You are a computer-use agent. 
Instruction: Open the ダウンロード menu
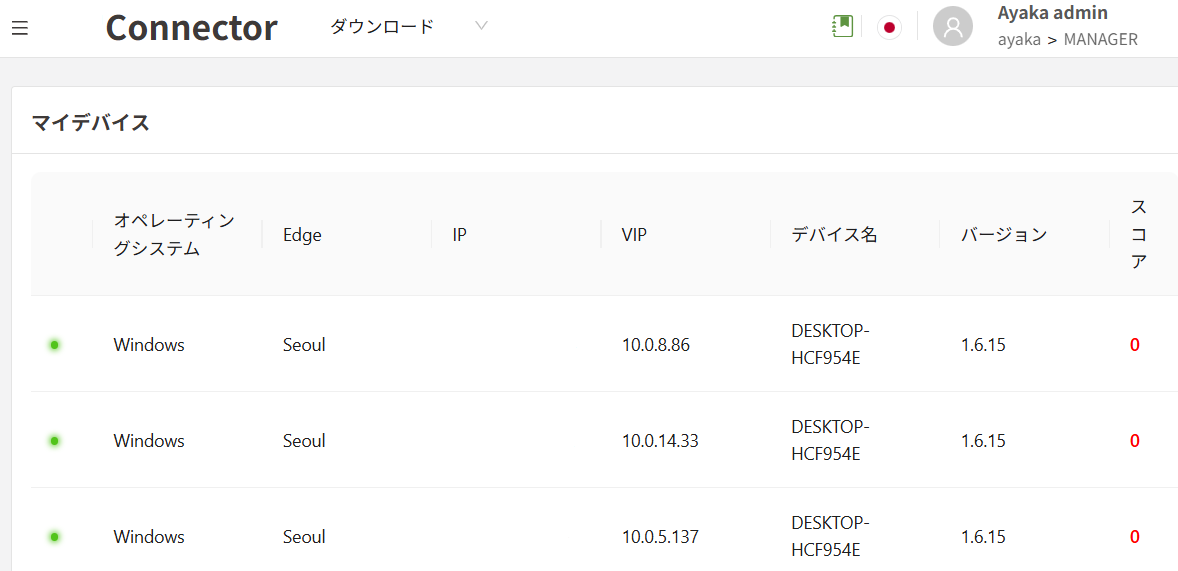click(x=383, y=27)
